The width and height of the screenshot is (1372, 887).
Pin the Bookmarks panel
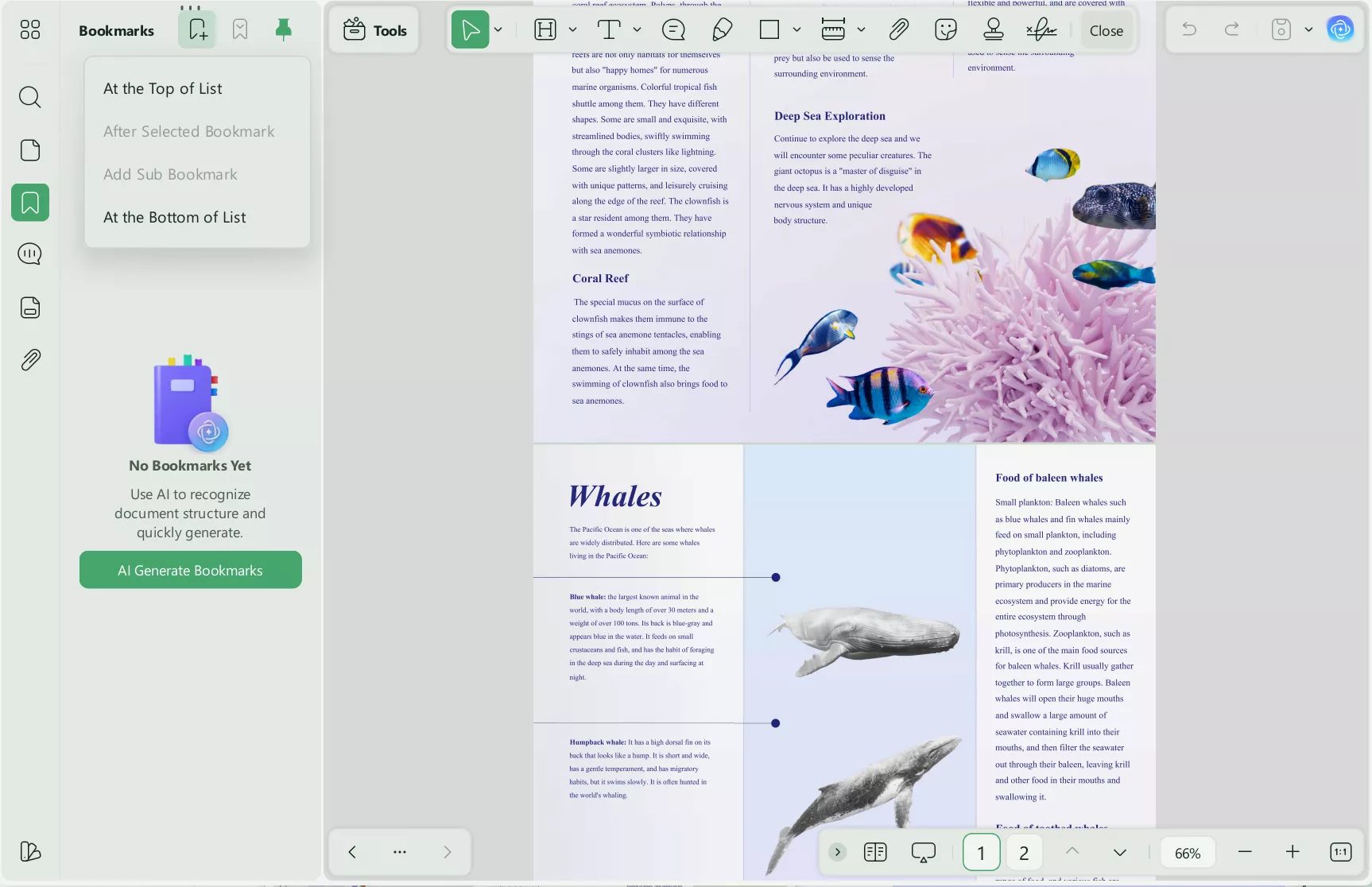point(284,29)
